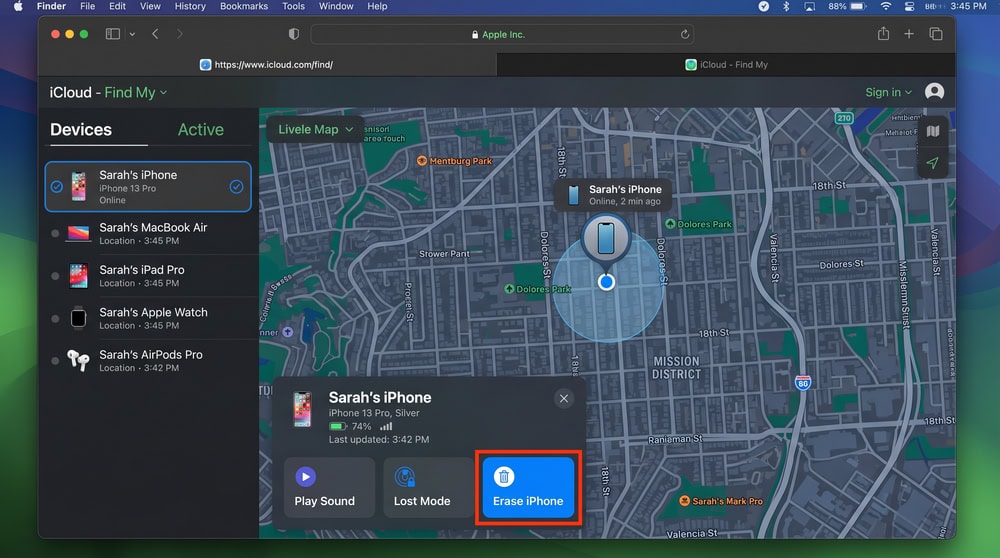Click the "MISSION DISTRICT" map label

tap(677, 368)
